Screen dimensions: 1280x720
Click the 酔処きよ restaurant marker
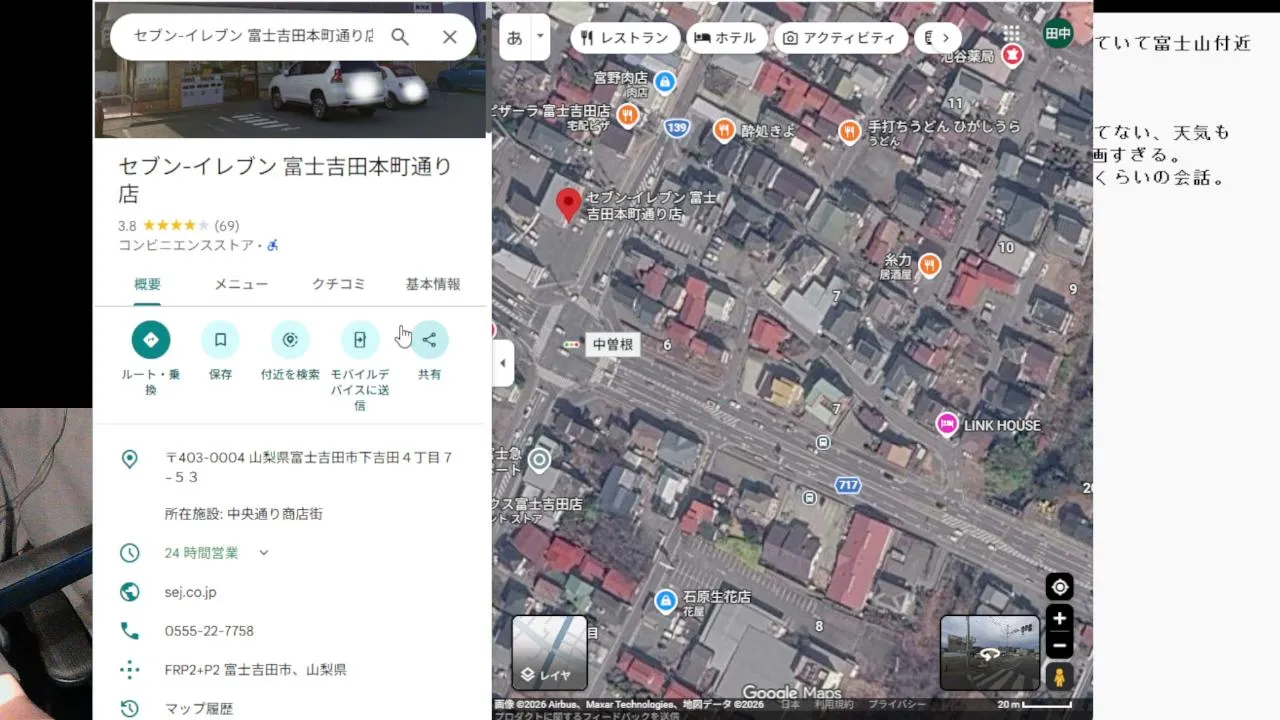(x=724, y=130)
